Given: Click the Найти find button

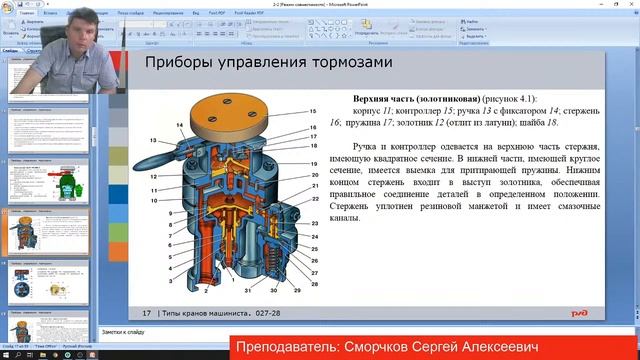Looking at the screenshot, I should tap(469, 22).
